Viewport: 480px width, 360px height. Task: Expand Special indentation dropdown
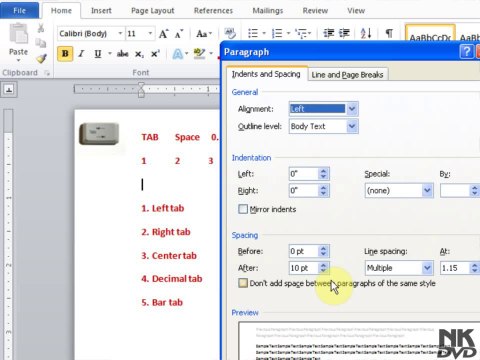(x=427, y=191)
